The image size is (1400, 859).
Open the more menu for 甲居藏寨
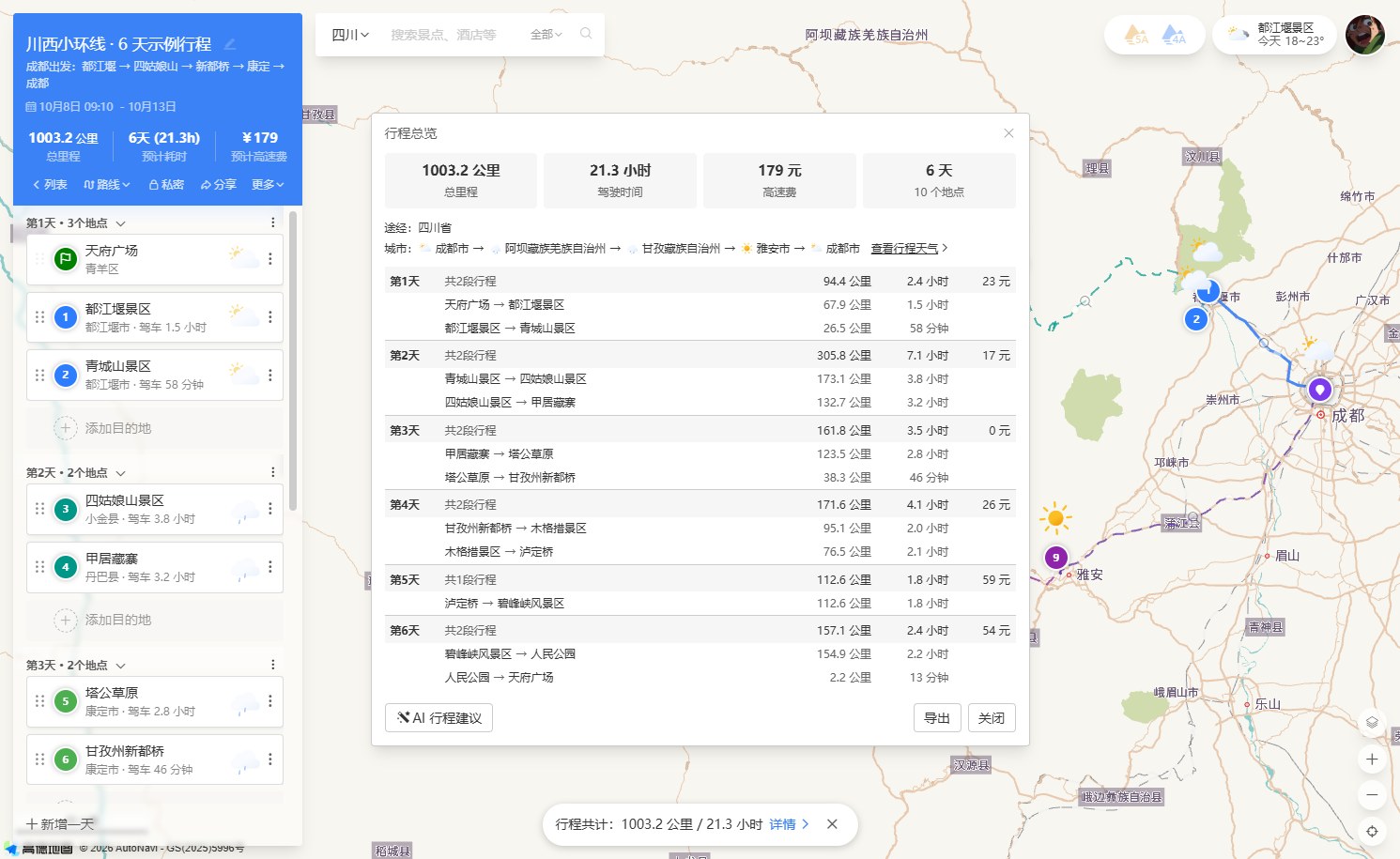point(270,567)
